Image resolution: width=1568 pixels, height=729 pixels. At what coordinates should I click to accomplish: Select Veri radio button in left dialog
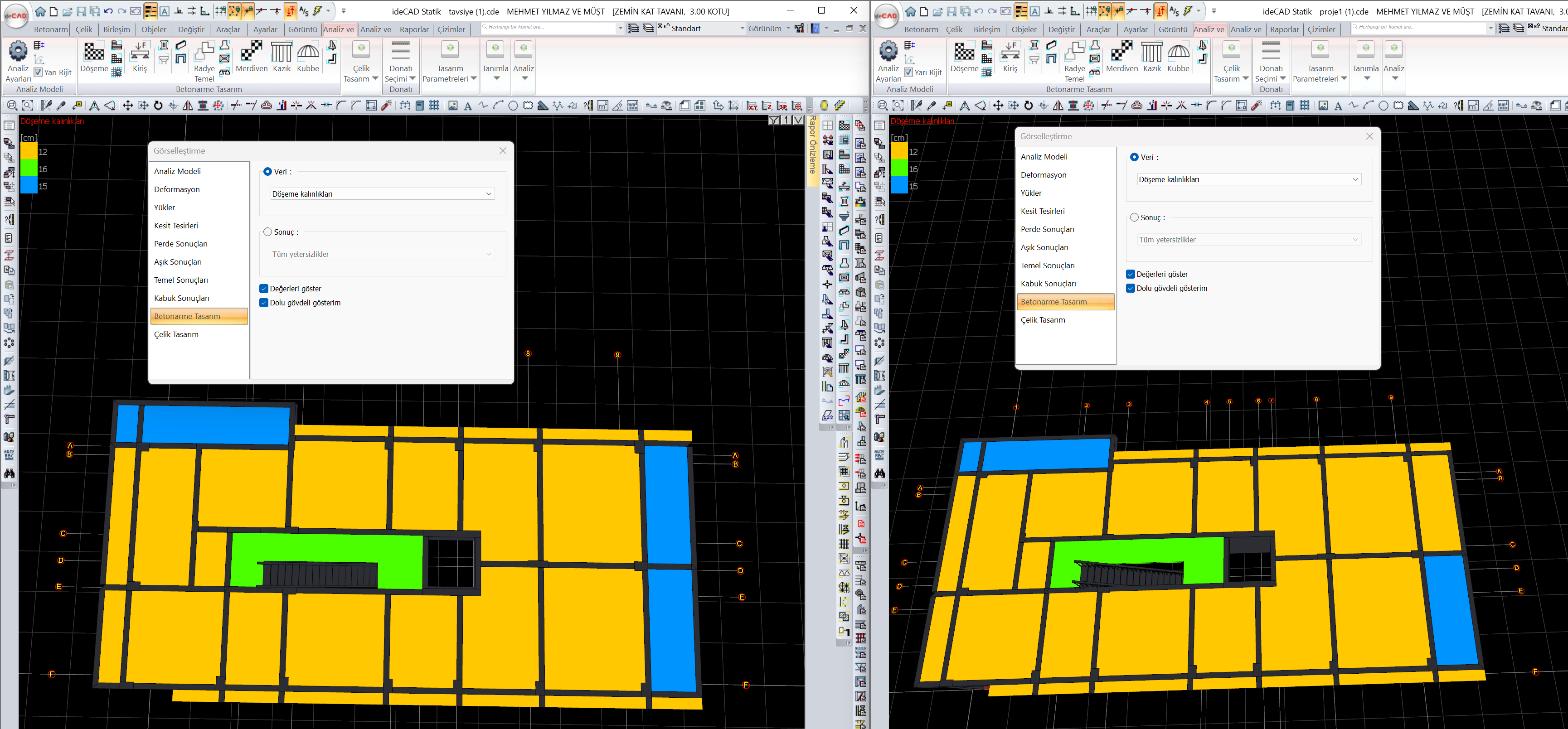click(x=268, y=172)
